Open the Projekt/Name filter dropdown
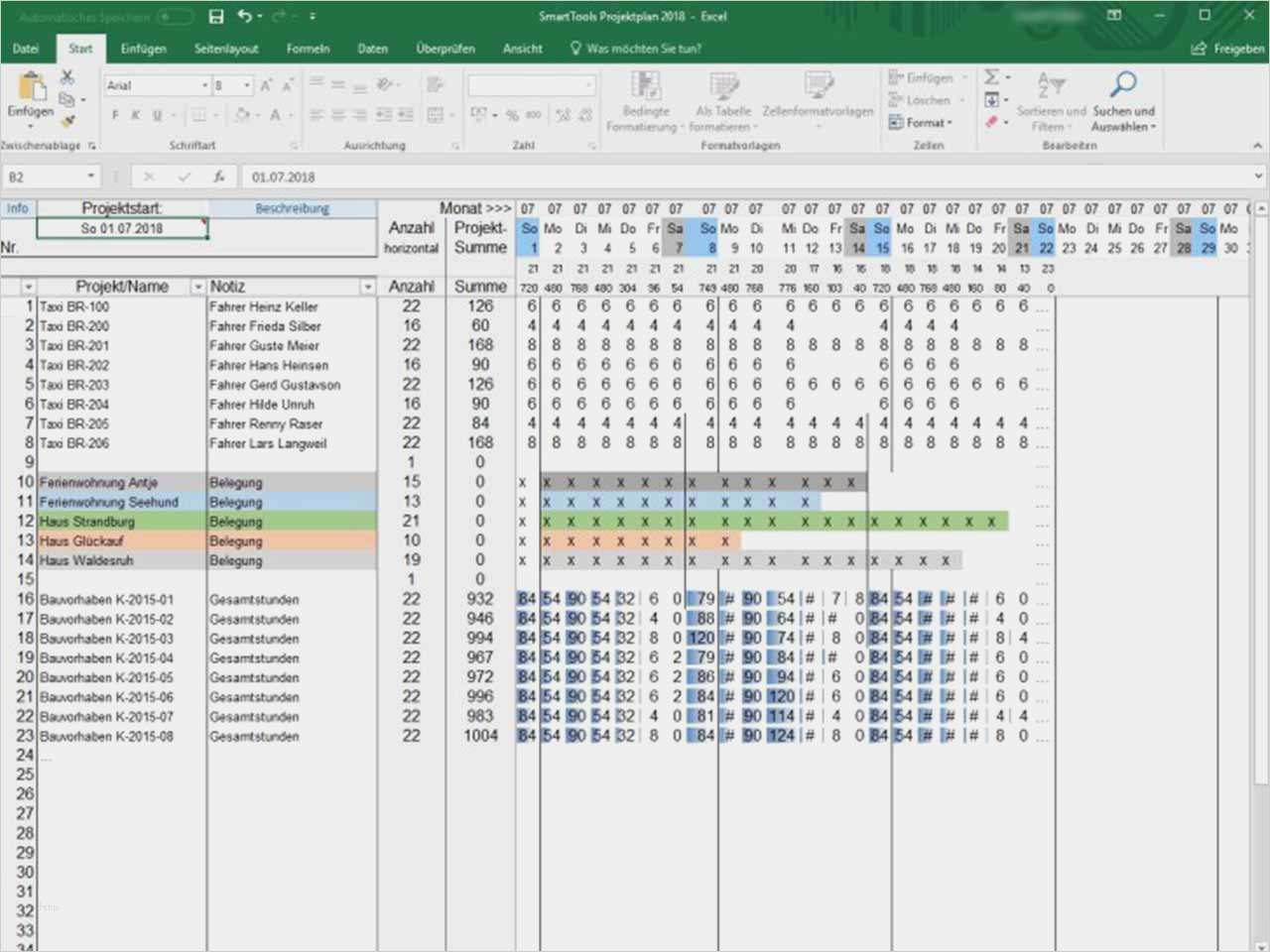Viewport: 1270px width, 952px height. [x=197, y=288]
